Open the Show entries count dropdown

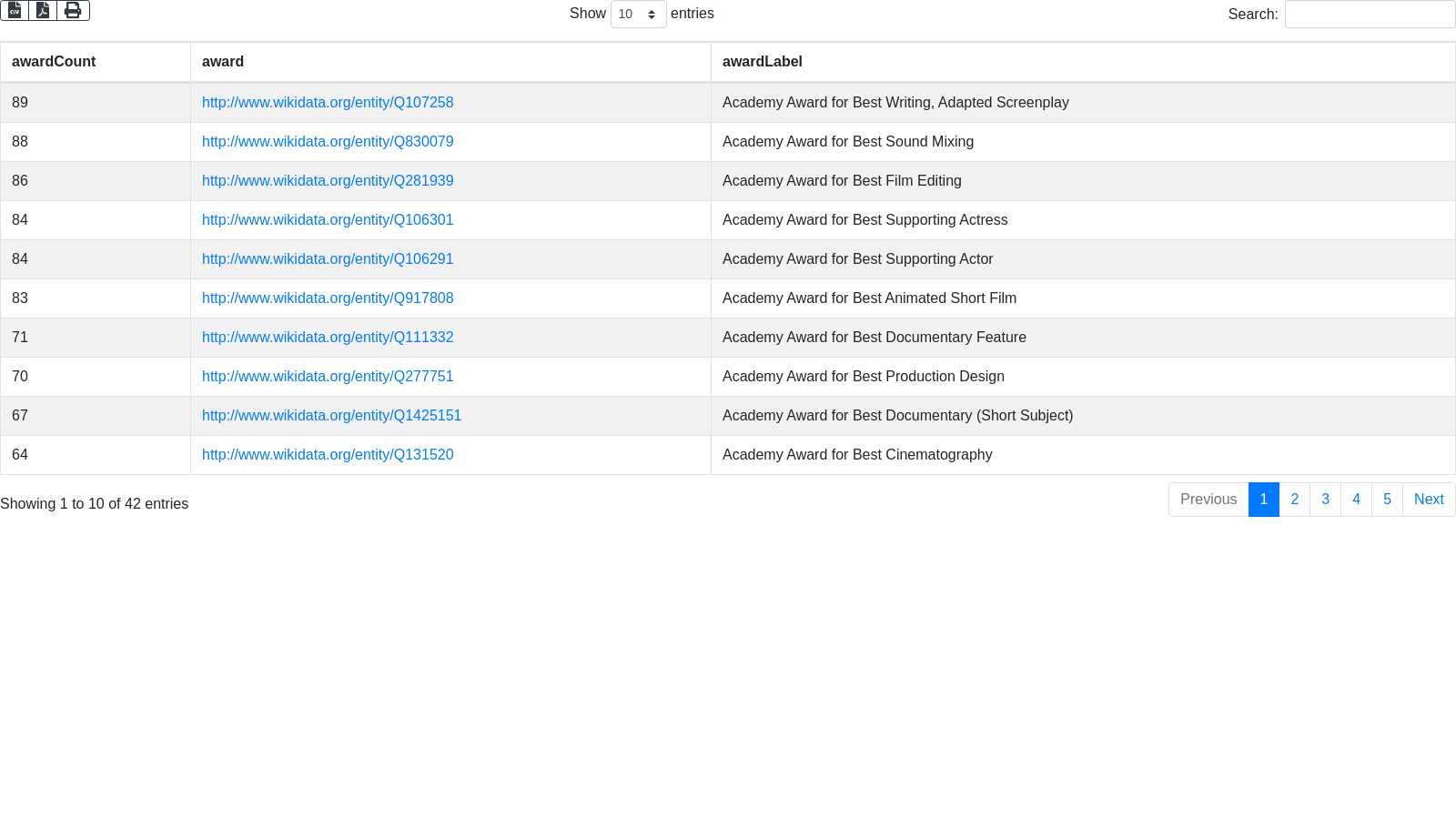pyautogui.click(x=638, y=14)
